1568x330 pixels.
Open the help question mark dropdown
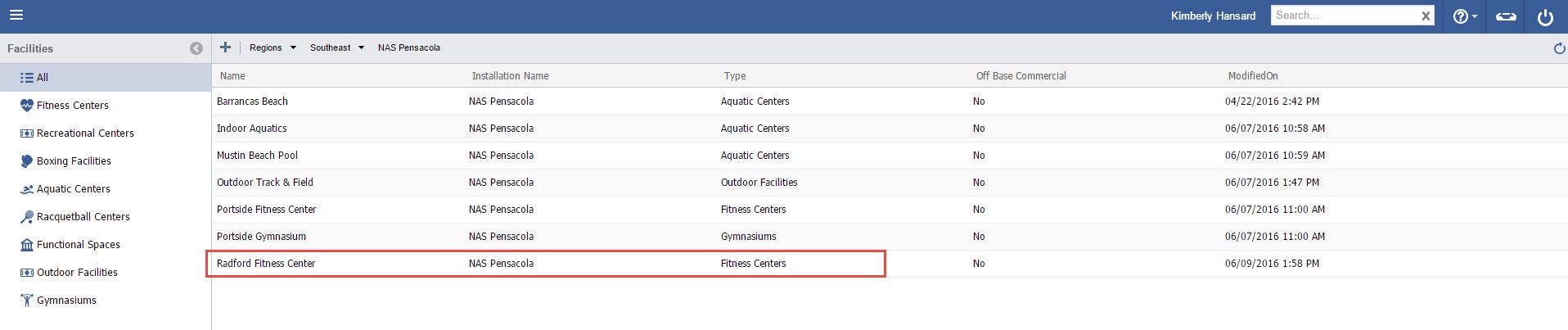click(x=1464, y=16)
